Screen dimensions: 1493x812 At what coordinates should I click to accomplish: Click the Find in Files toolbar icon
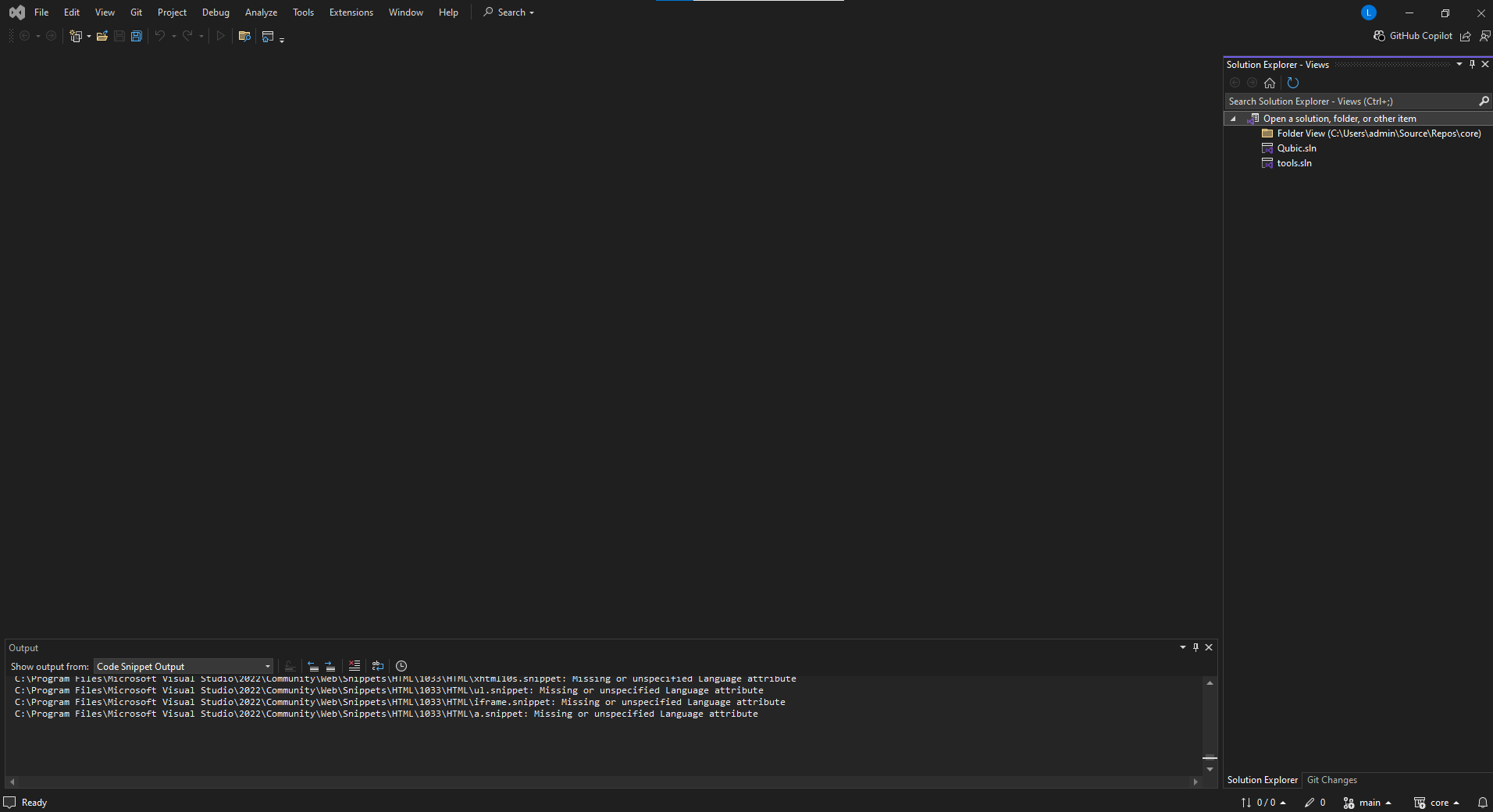[244, 36]
